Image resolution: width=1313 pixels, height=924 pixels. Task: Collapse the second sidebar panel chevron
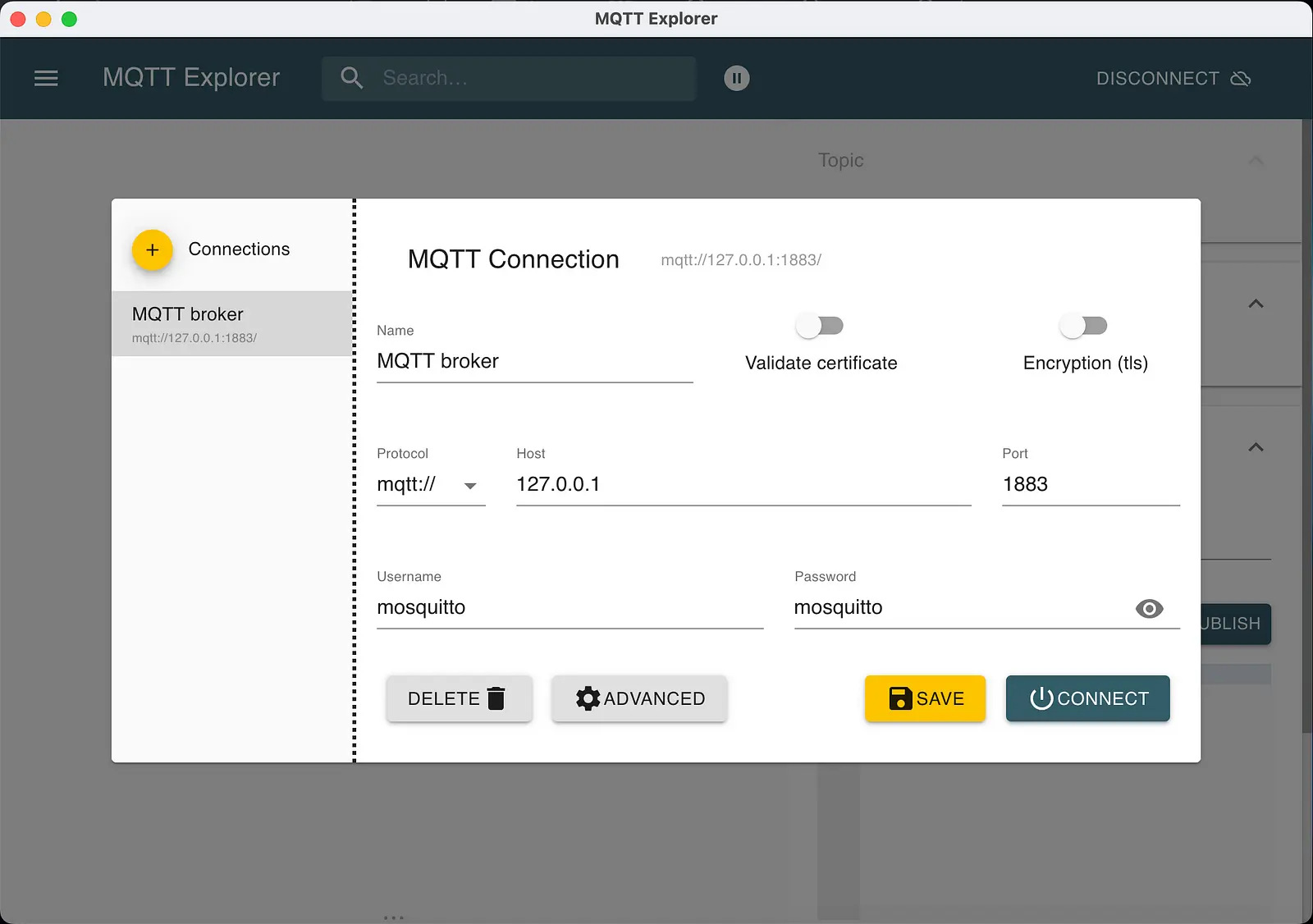point(1256,304)
